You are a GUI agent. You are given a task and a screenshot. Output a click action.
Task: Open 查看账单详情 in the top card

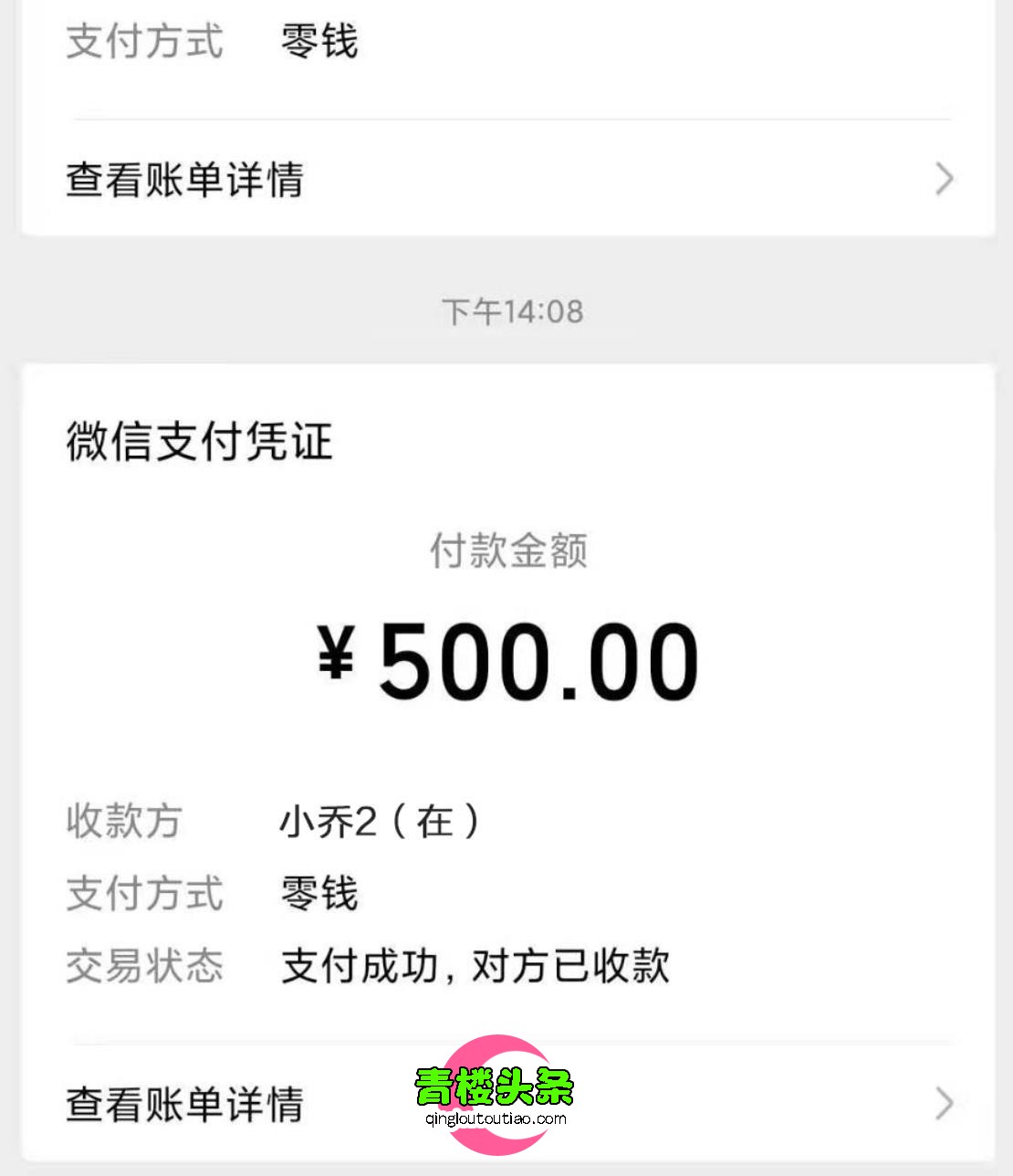(184, 179)
